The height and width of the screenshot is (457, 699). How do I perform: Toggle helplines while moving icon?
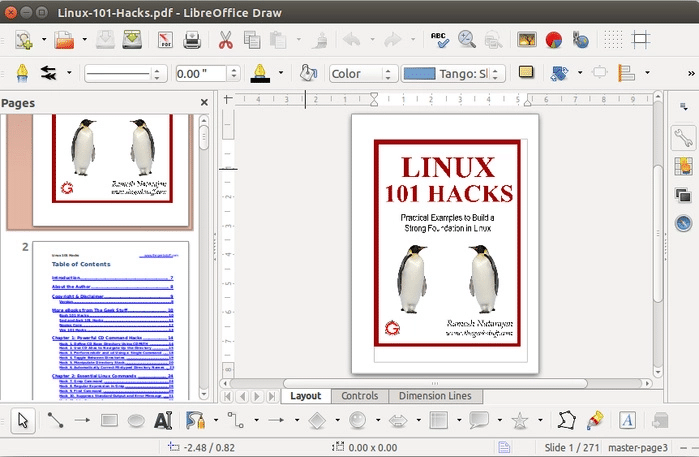[x=641, y=40]
